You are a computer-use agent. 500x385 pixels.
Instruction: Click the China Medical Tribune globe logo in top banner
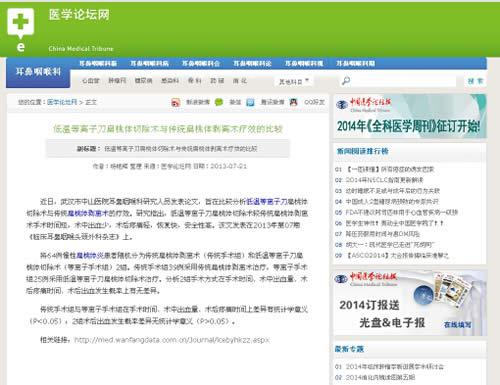click(x=342, y=104)
